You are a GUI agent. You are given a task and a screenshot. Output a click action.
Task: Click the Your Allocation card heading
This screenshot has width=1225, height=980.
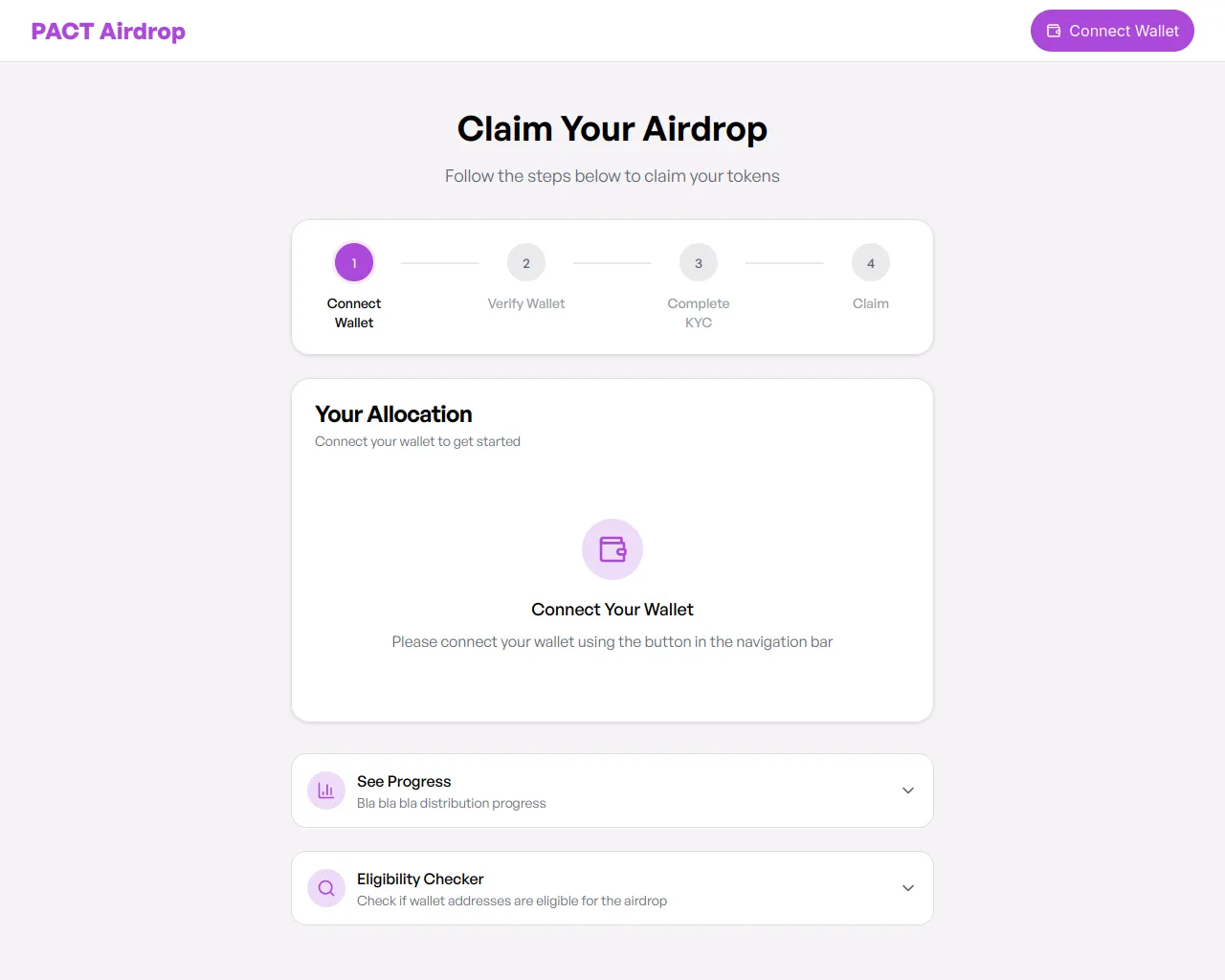point(393,414)
